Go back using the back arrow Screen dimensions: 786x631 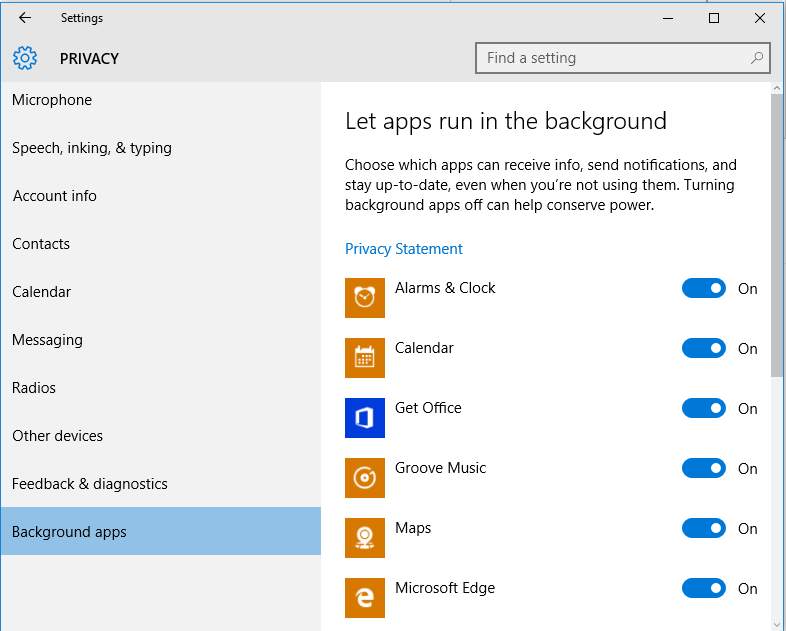25,18
